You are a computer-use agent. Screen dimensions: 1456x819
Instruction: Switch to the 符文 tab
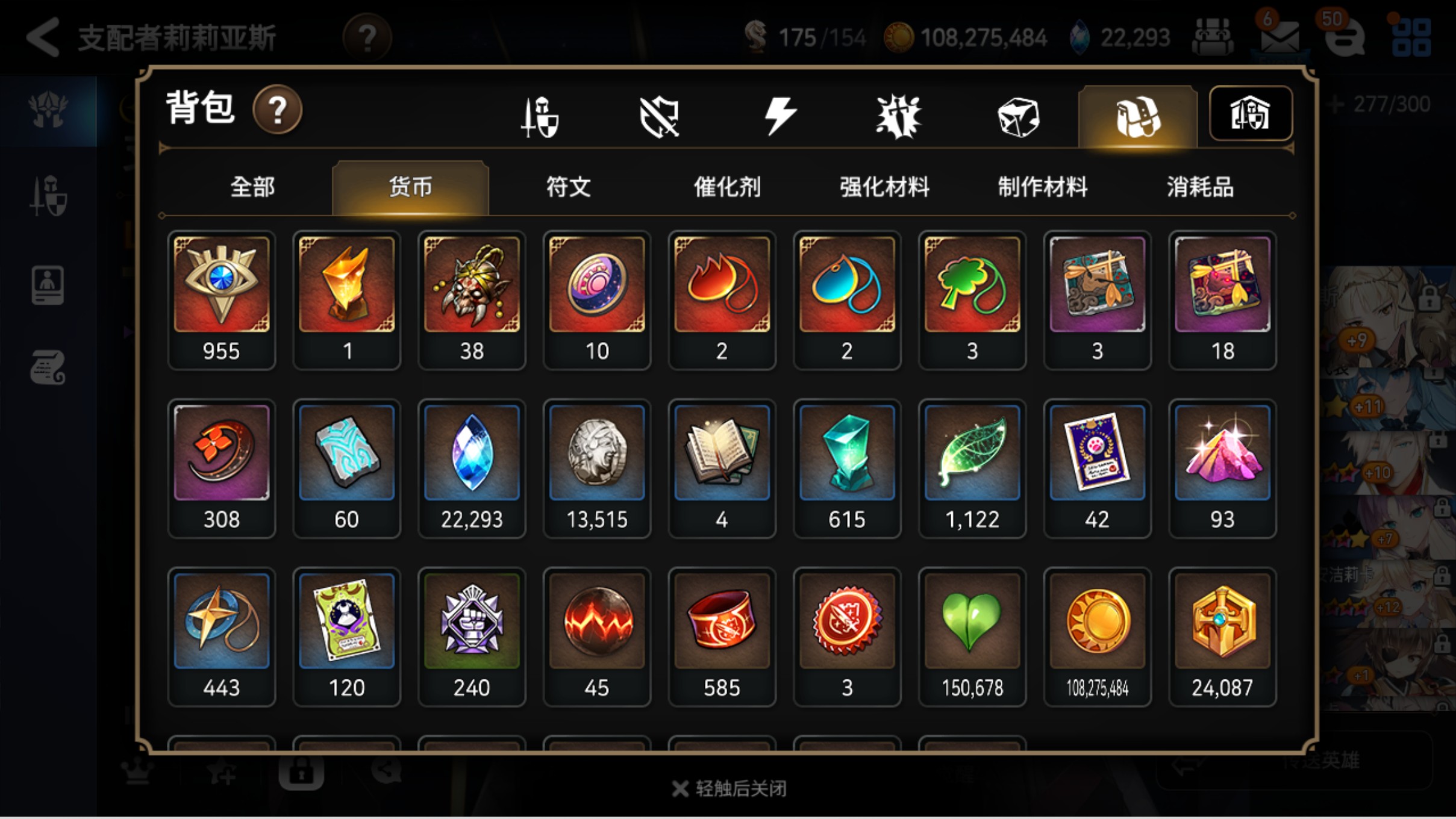(x=568, y=187)
